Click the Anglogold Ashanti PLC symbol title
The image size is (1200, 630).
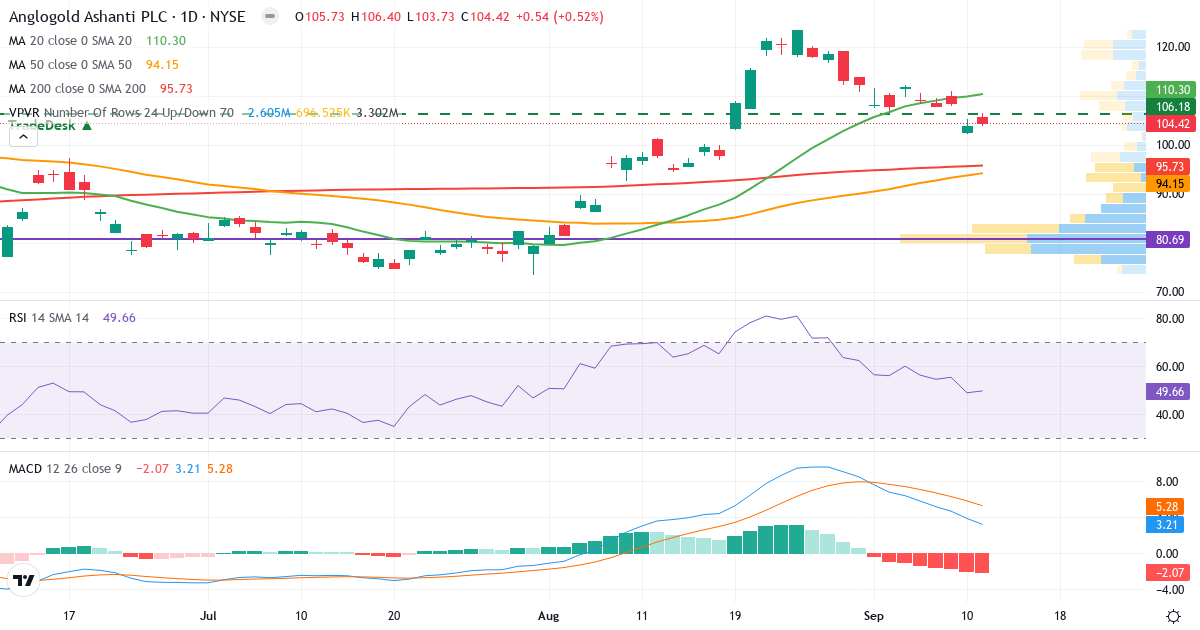[x=129, y=17]
